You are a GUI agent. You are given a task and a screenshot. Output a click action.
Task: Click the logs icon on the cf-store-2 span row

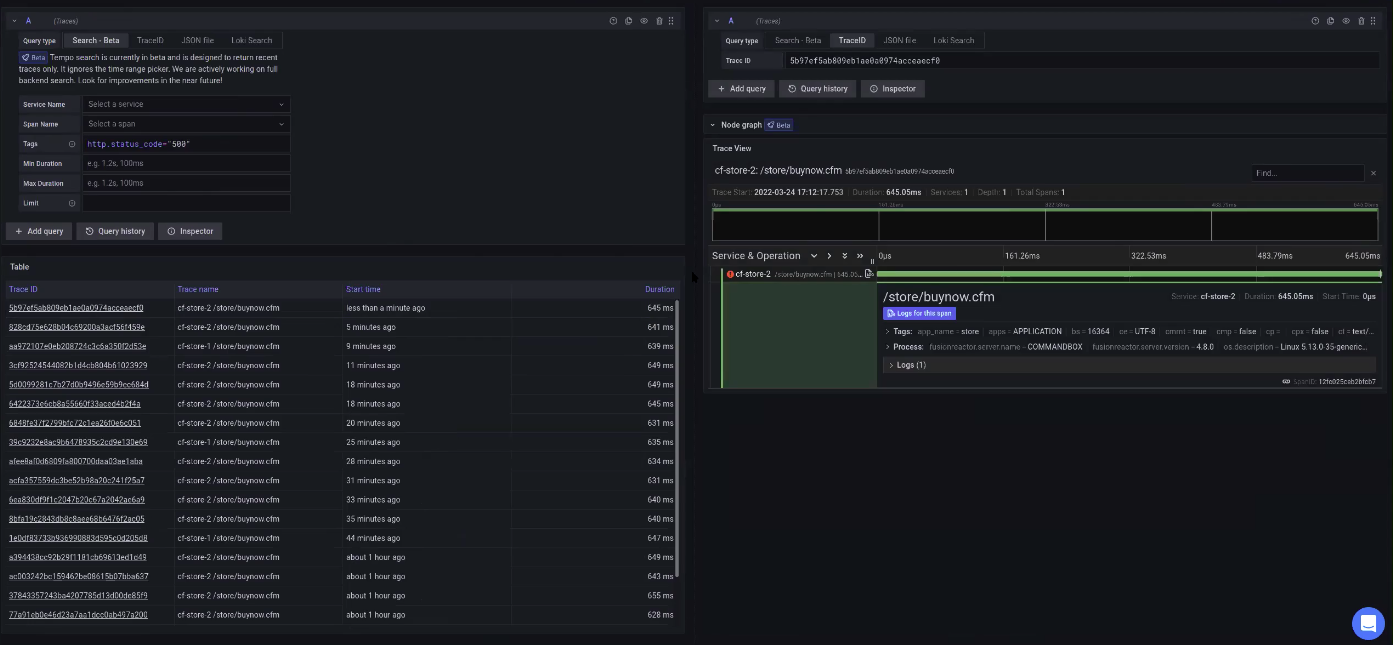[869, 274]
